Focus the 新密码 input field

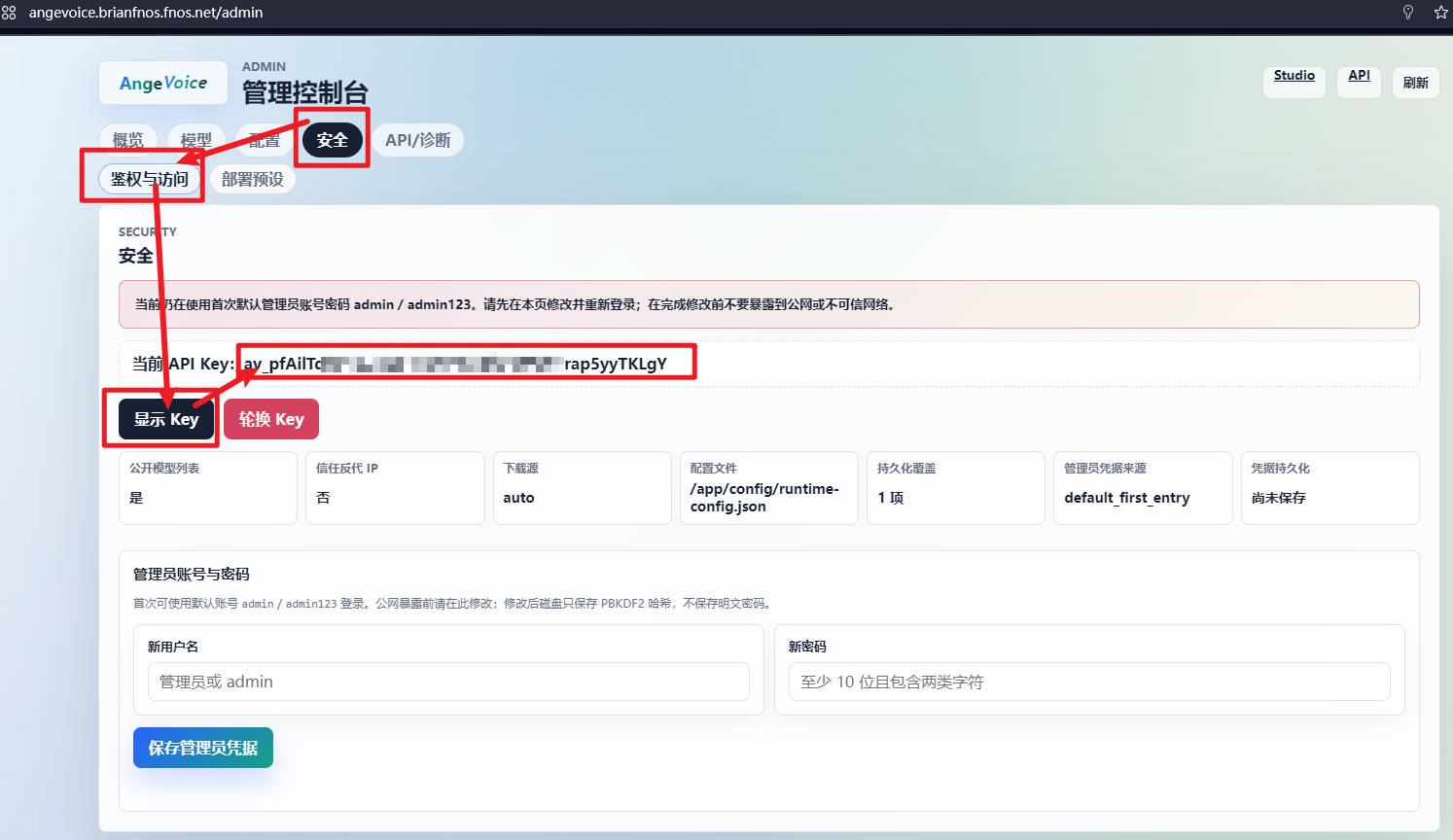pos(1089,682)
